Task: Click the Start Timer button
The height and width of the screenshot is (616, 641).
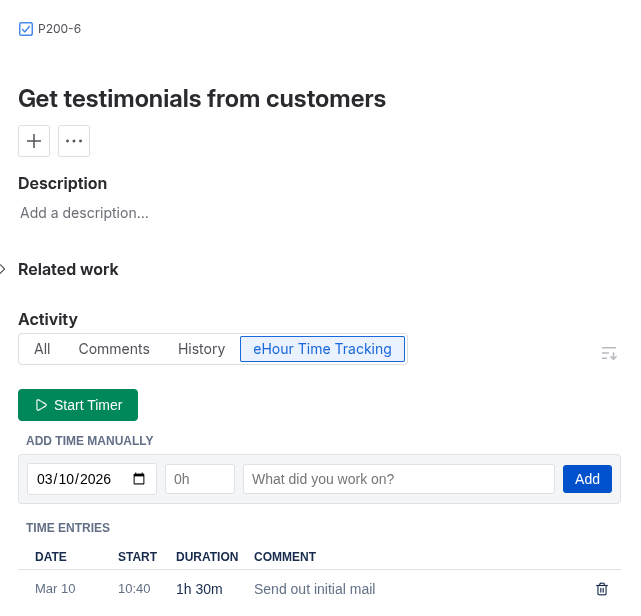Action: (78, 405)
